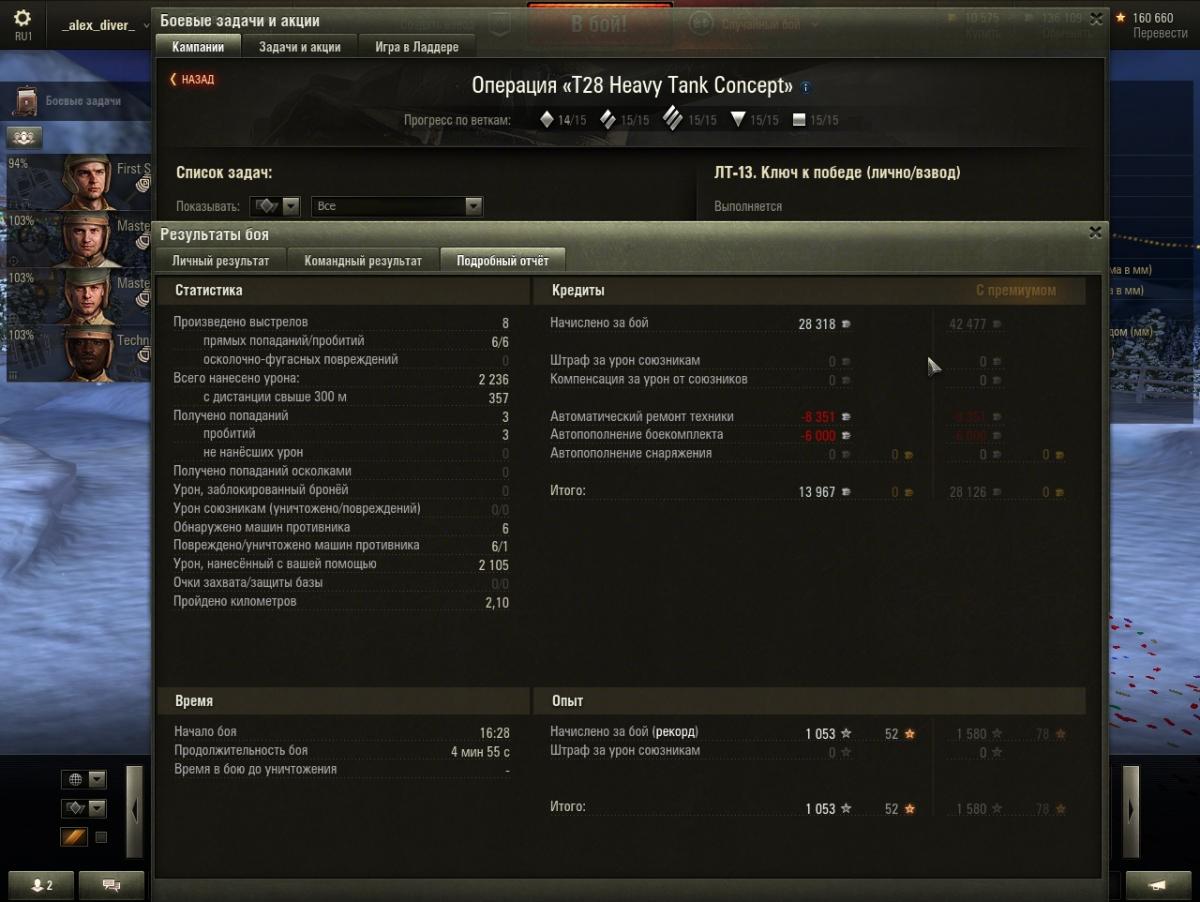Click the megaphone button at bottom right
Viewport: 1200px width, 902px height.
pos(1157,885)
